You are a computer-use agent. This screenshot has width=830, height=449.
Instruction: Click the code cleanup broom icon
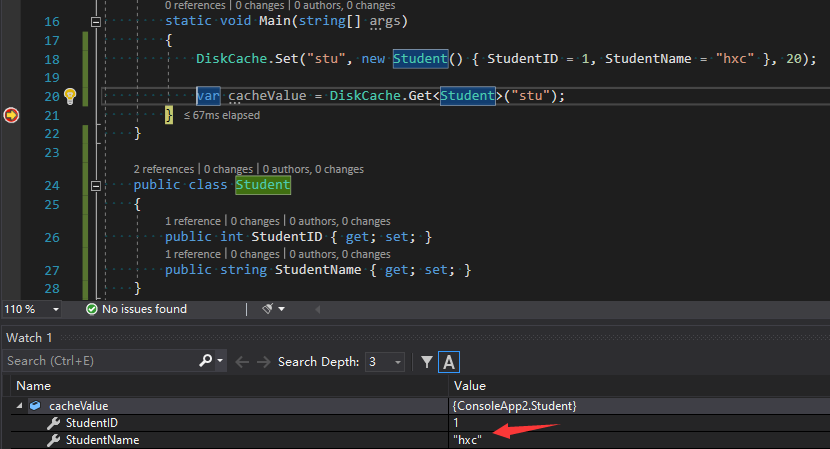[x=268, y=309]
